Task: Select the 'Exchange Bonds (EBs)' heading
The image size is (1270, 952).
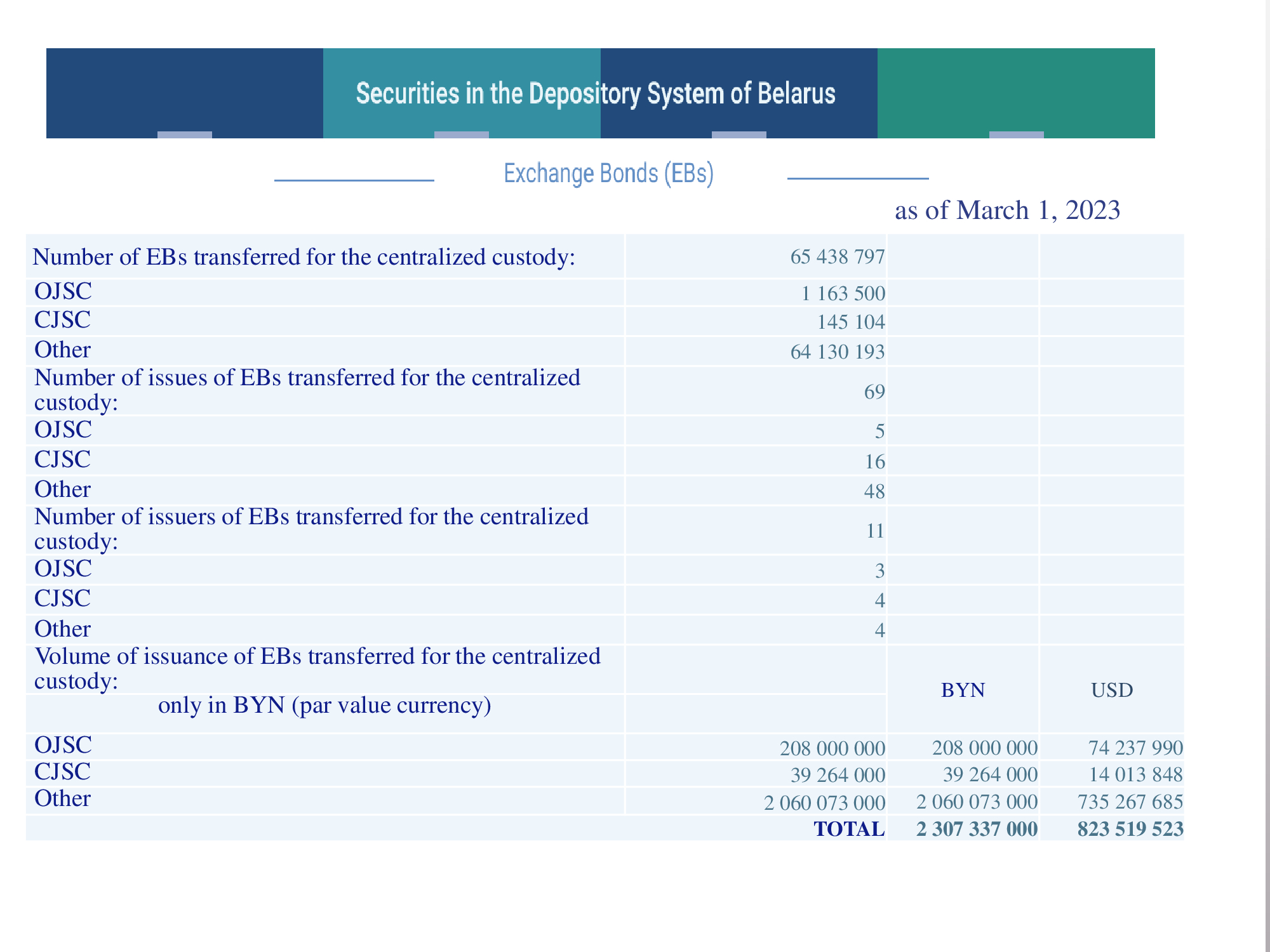Action: pos(608,173)
